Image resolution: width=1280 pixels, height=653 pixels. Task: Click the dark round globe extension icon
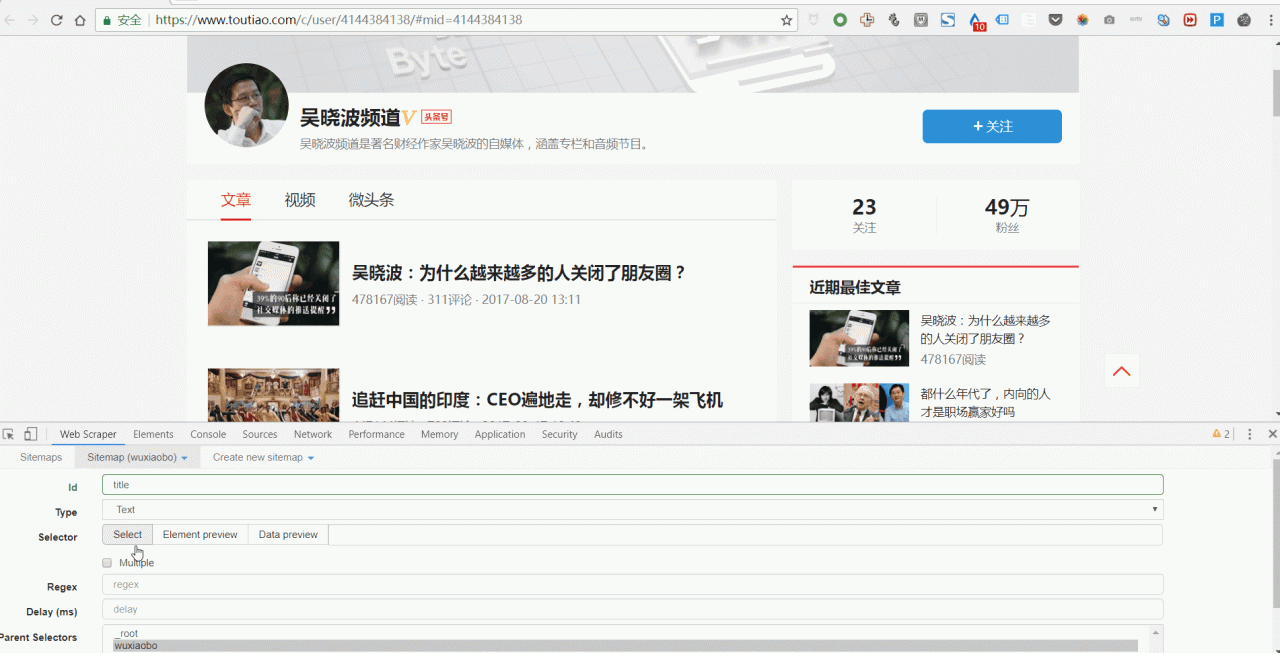[1244, 20]
